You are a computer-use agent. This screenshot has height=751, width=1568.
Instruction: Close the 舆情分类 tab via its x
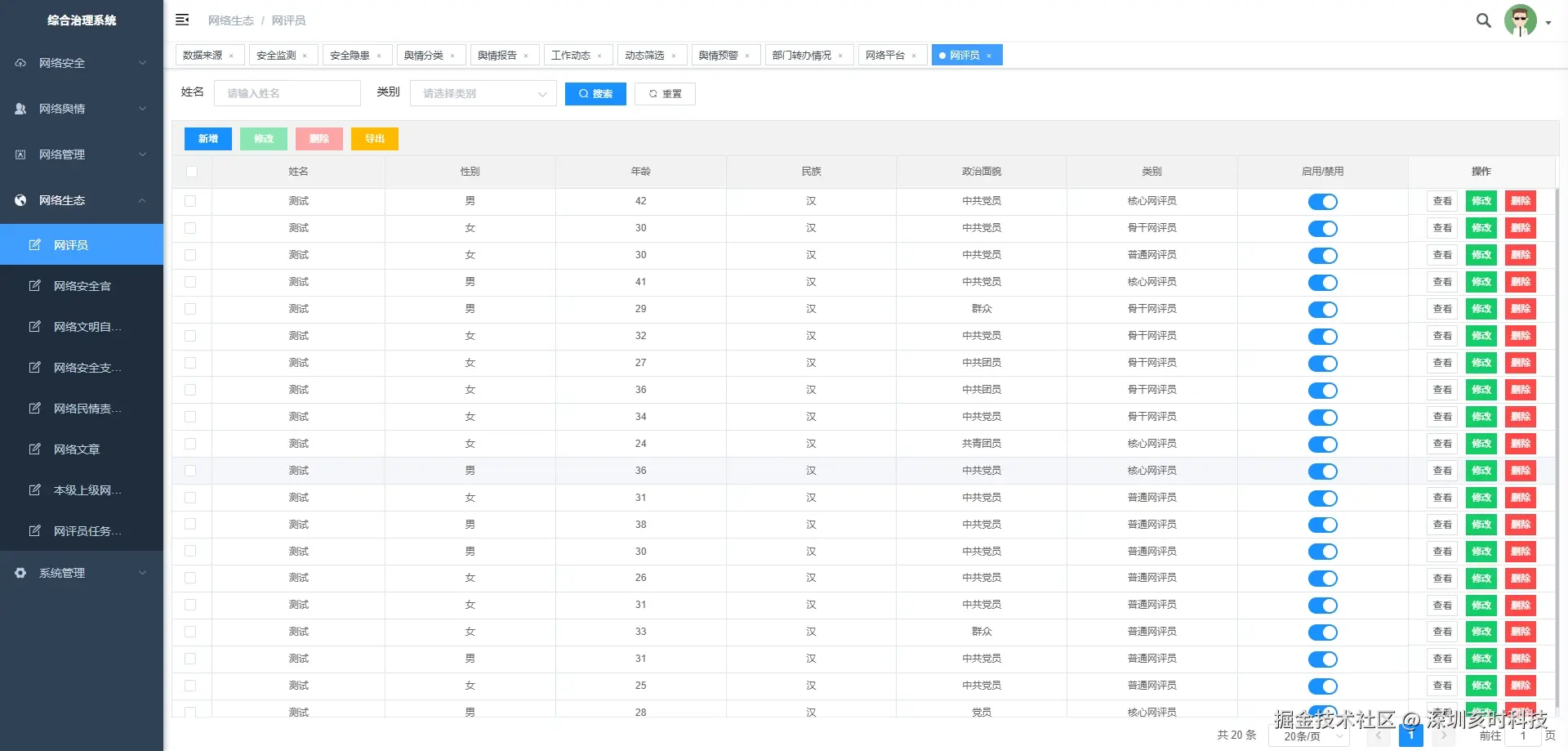pos(452,56)
